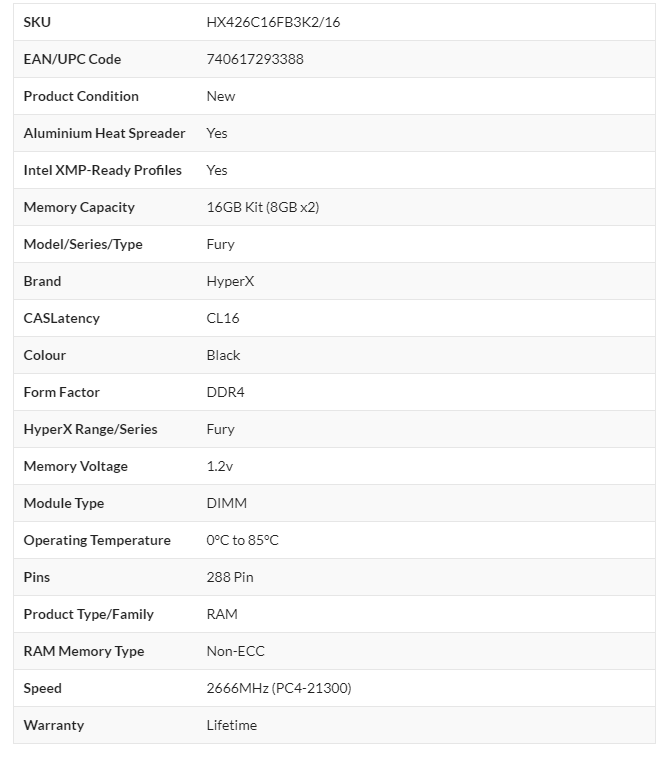
Task: Click the Lifetime warranty value
Action: tap(231, 725)
